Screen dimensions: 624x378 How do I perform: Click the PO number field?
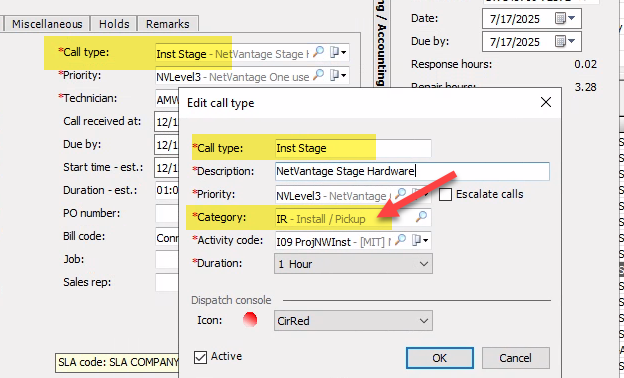pyautogui.click(x=167, y=214)
